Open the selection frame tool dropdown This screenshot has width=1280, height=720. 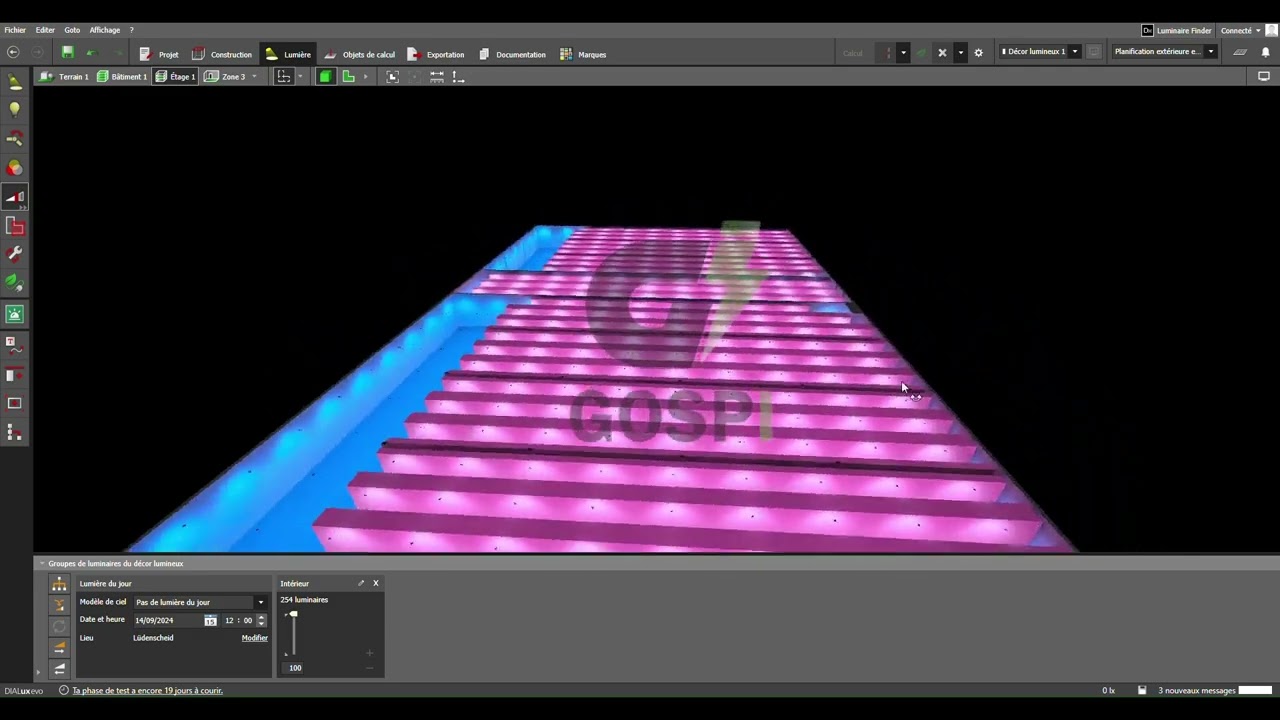pyautogui.click(x=300, y=76)
